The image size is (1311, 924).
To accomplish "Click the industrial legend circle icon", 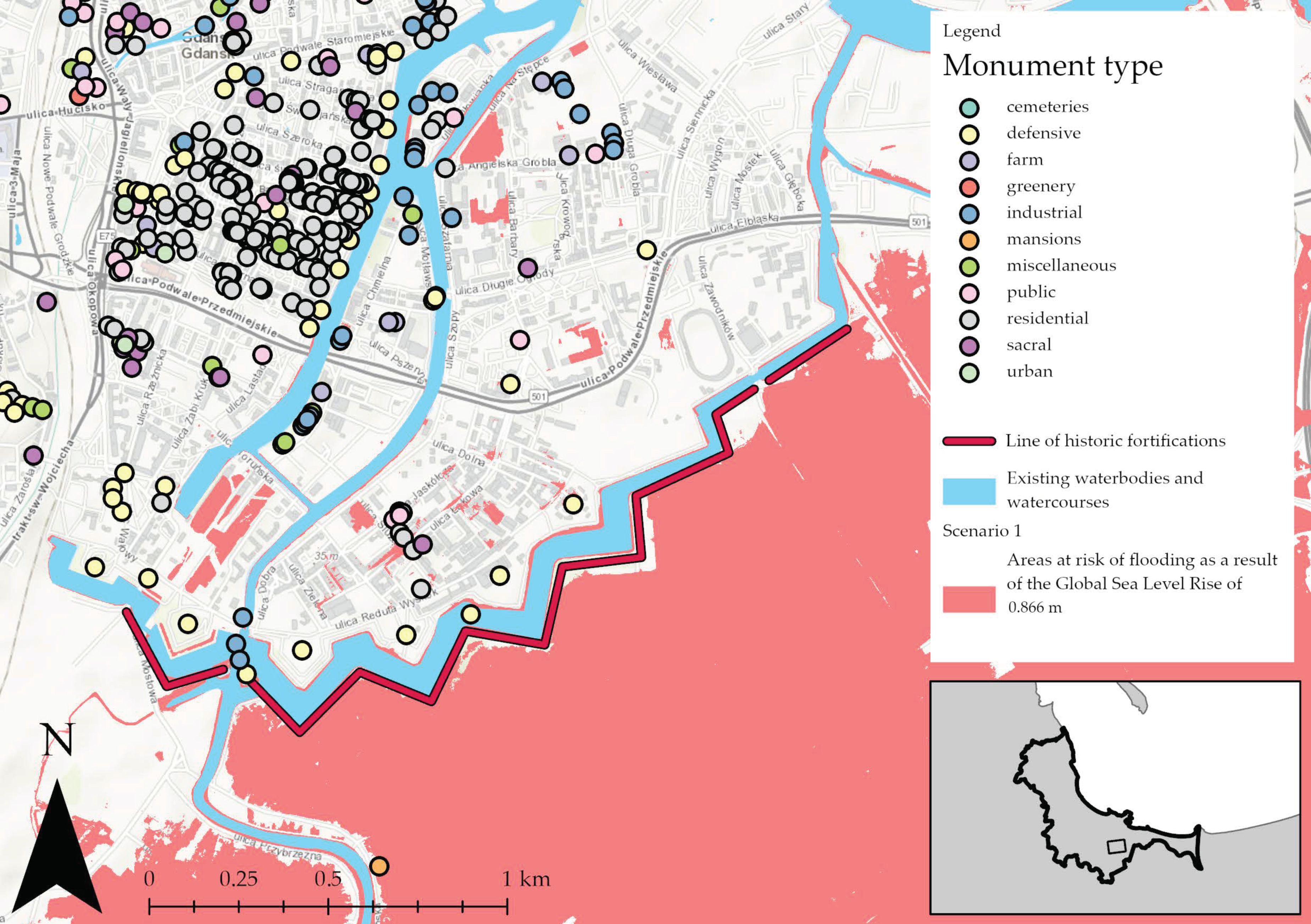I will click(969, 213).
